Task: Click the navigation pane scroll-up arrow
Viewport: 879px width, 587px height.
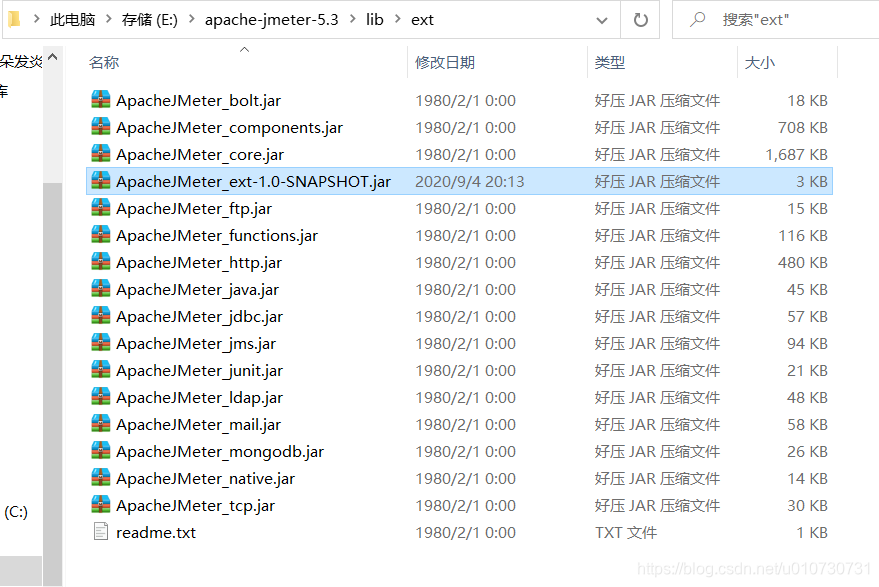Action: point(53,57)
